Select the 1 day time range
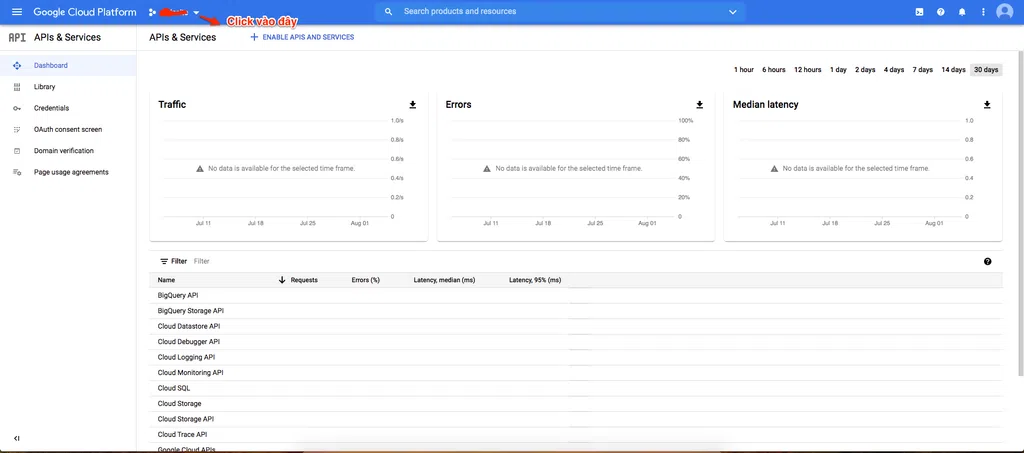This screenshot has height=453, width=1024. point(838,70)
